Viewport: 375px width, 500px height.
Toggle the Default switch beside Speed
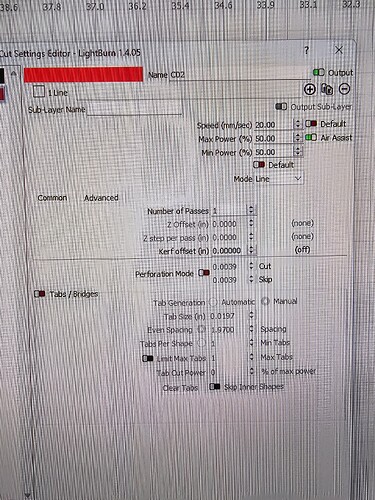coord(311,124)
